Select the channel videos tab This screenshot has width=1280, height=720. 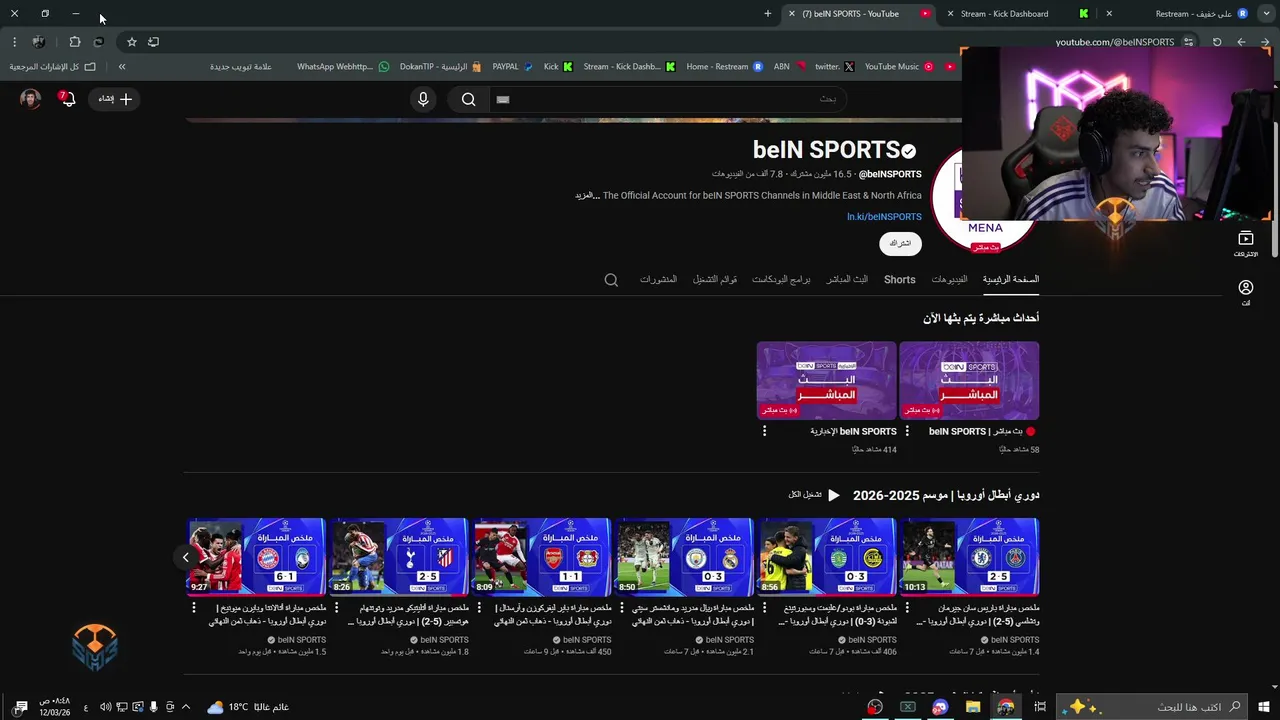click(x=949, y=280)
